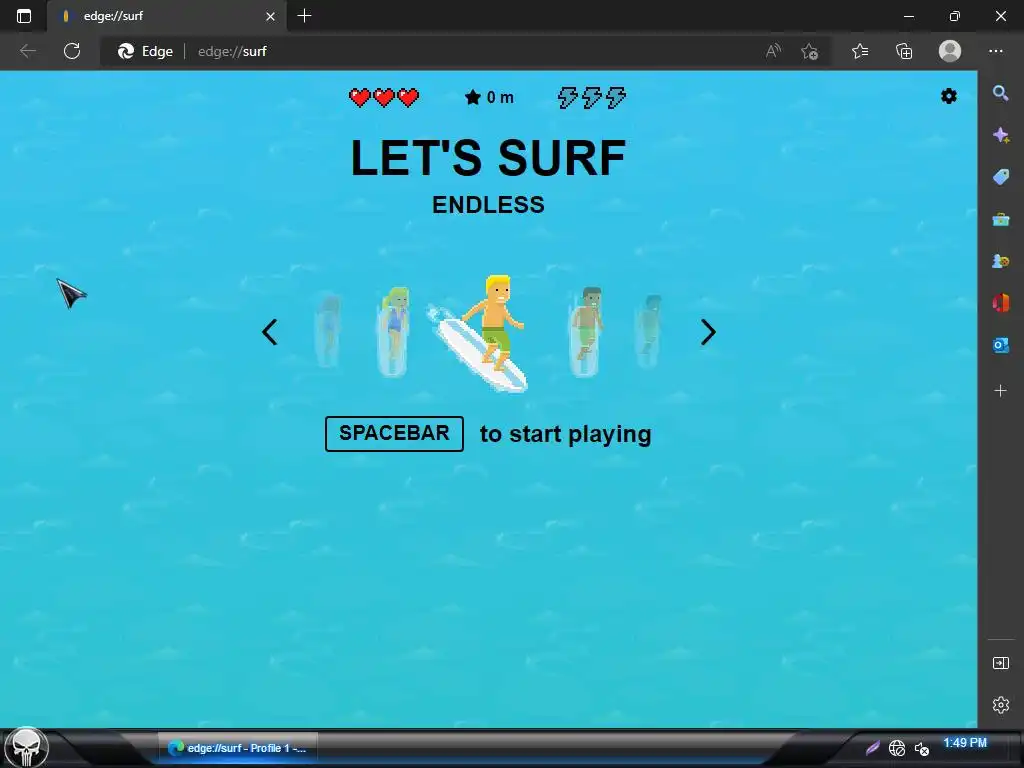
Task: Click the ENDLESS game mode label
Action: (488, 205)
